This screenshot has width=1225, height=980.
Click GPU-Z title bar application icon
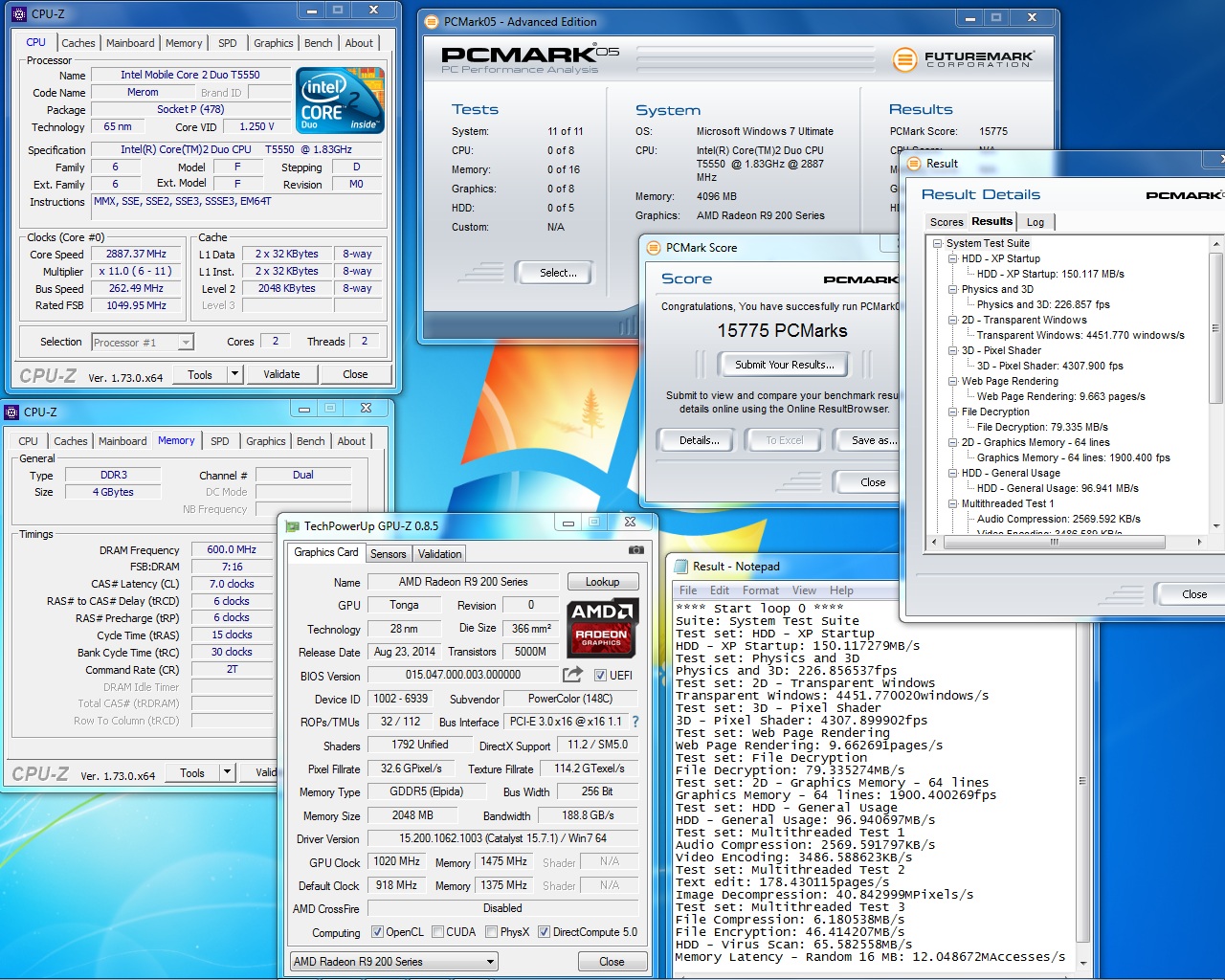(293, 524)
